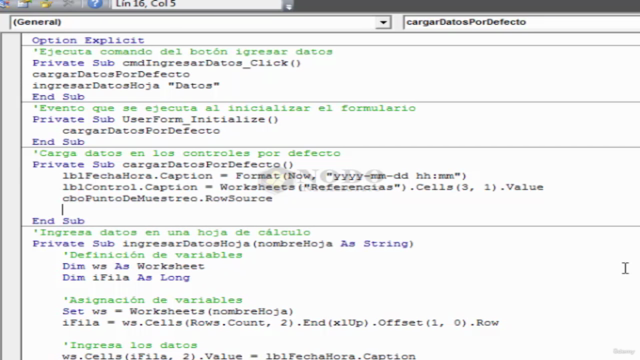The width and height of the screenshot is (640, 360).
Task: Click comment 'Carga datos en los controles
Action: pos(186,153)
